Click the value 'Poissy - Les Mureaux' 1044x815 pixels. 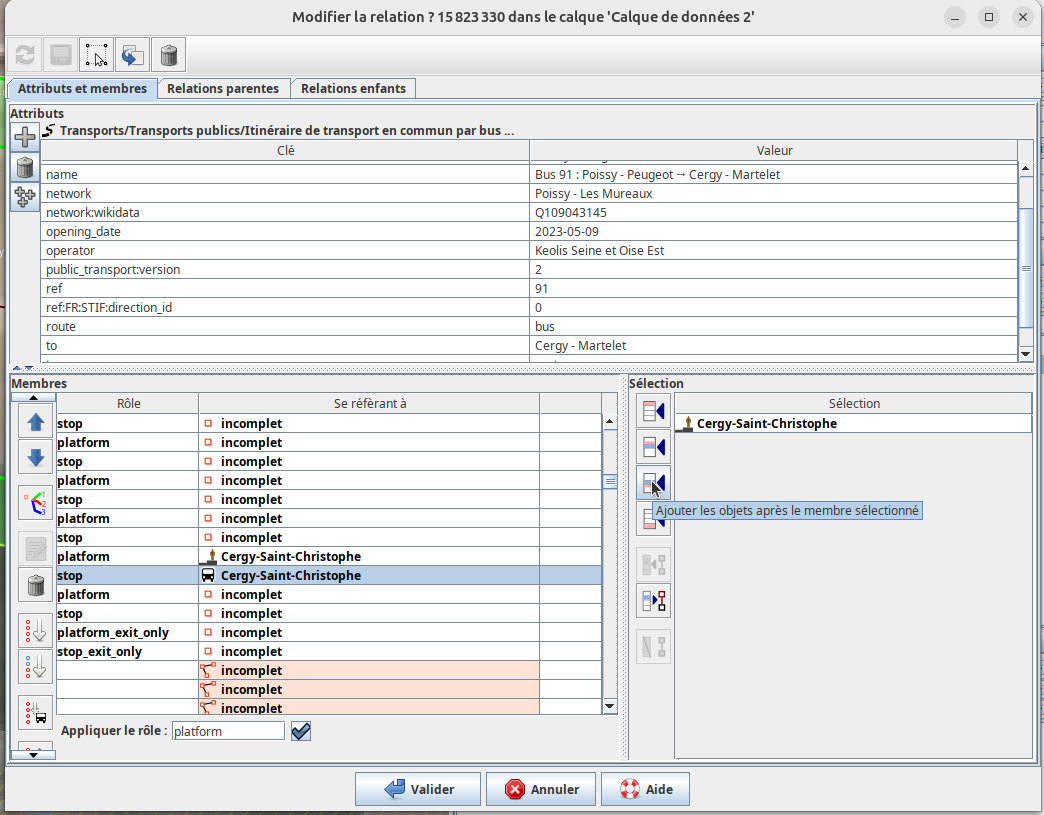point(774,194)
